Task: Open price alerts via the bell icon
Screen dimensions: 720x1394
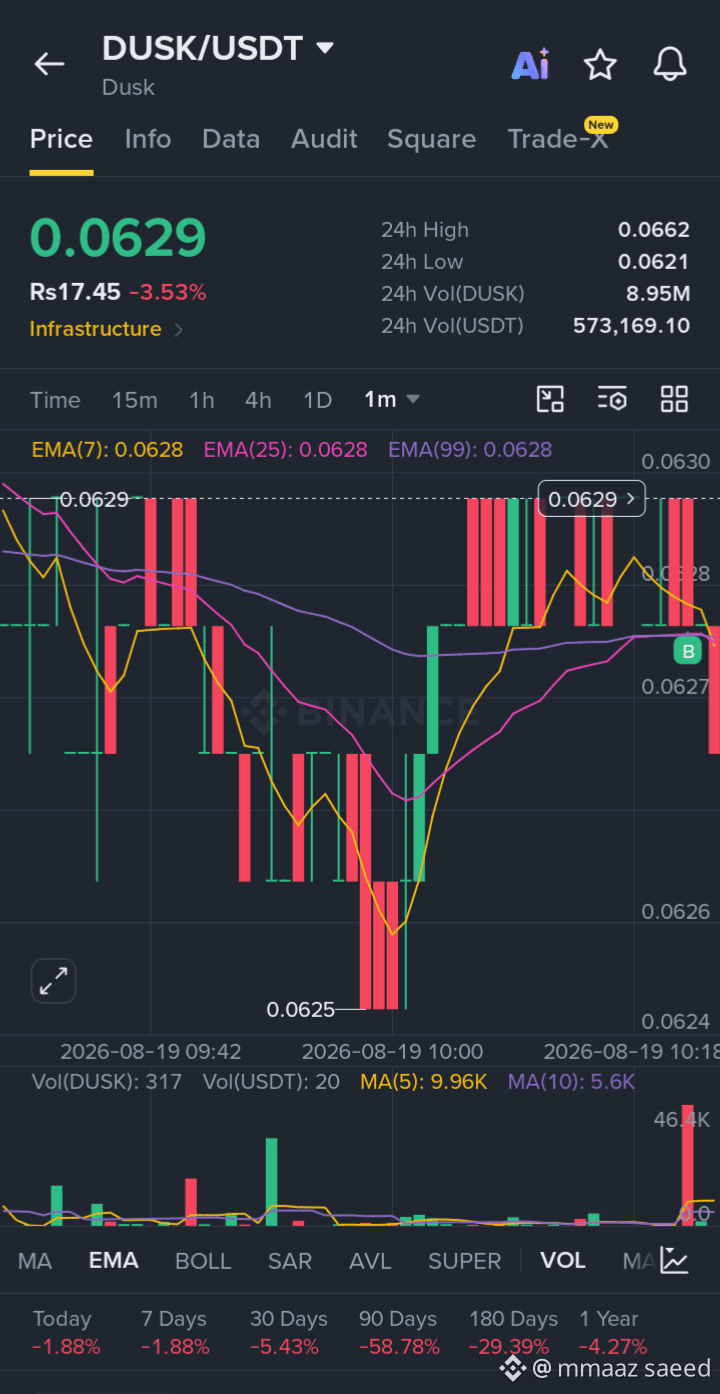Action: (670, 65)
